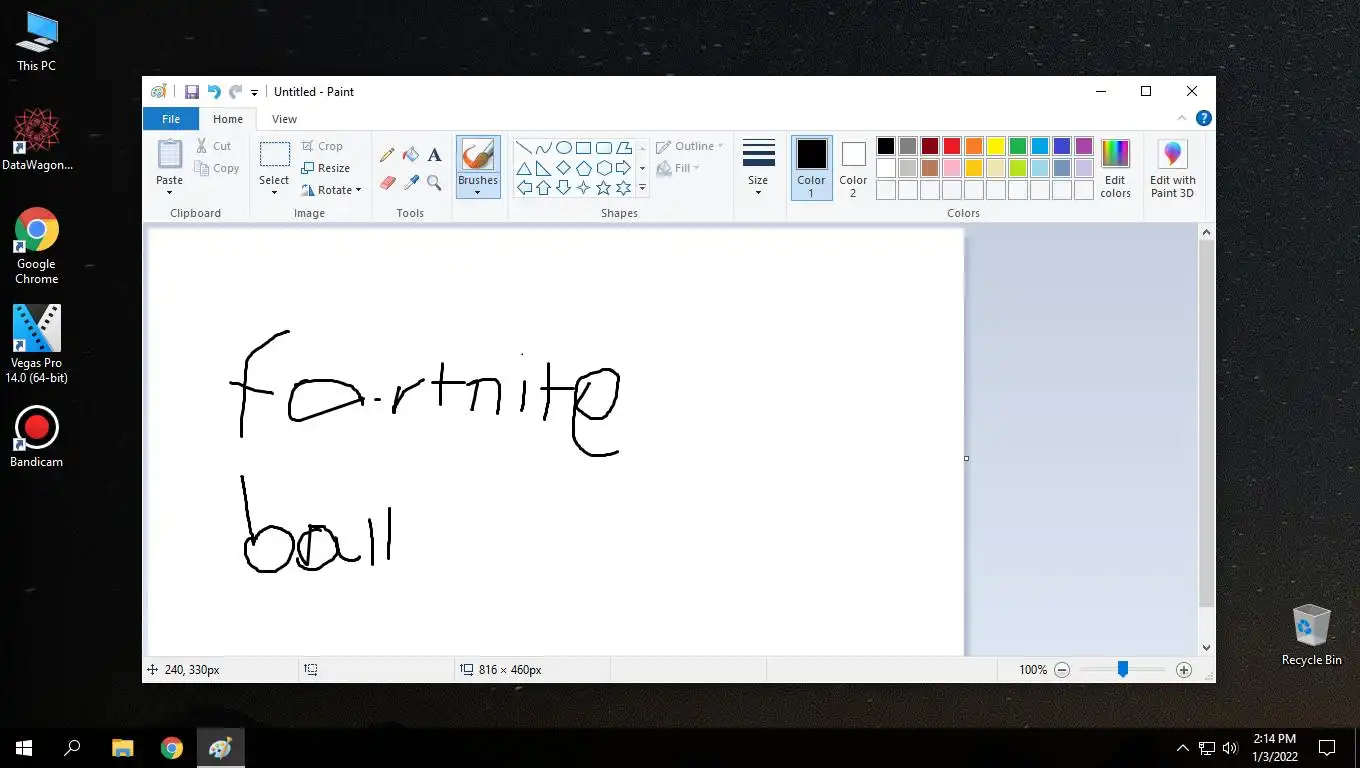Choose the Four-point star shape
Viewport: 1360px width, 768px height.
[x=584, y=188]
